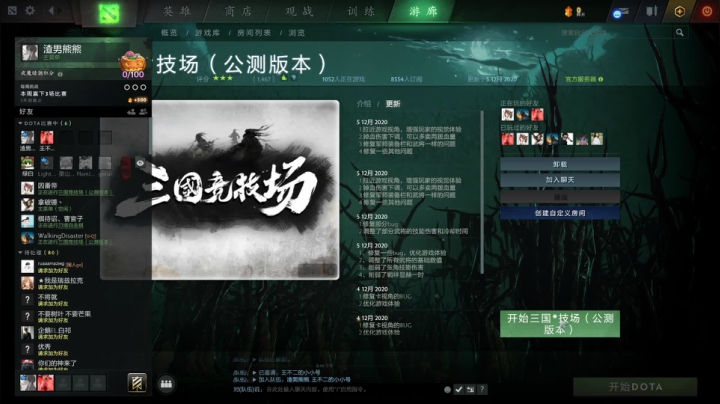Switch to the 更新 updates tab

(393, 104)
